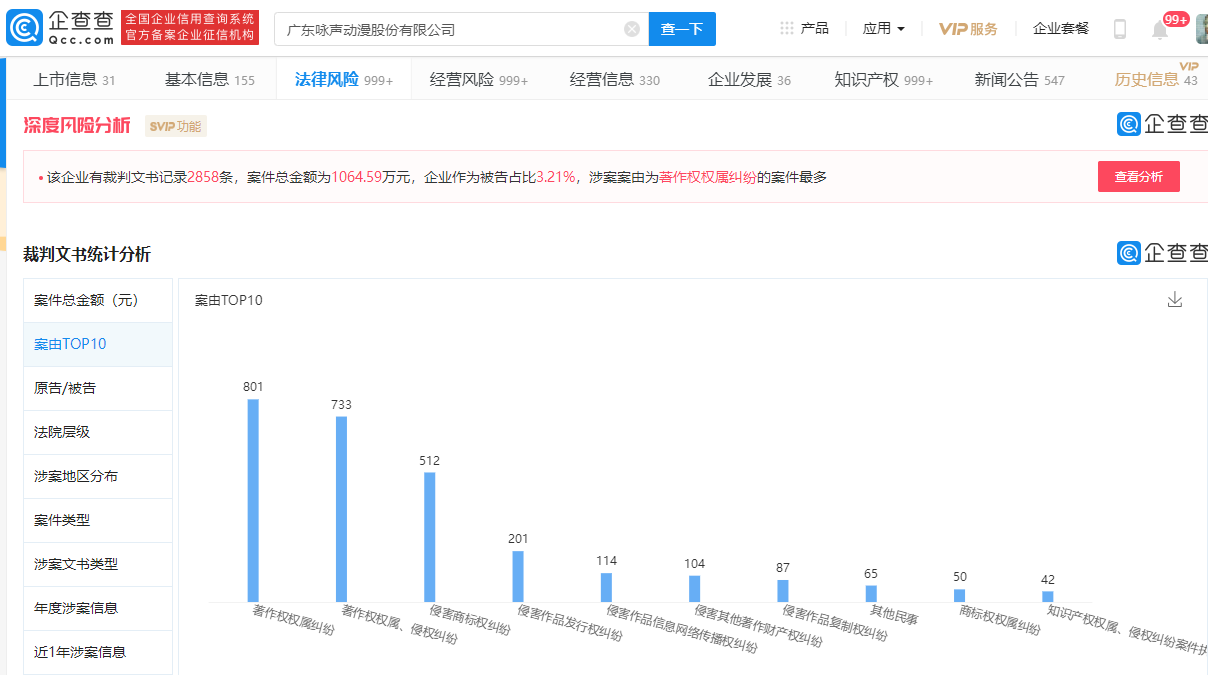Screen dimensions: 1208x675
Task: Click the user avatar in header
Action: [1201, 29]
